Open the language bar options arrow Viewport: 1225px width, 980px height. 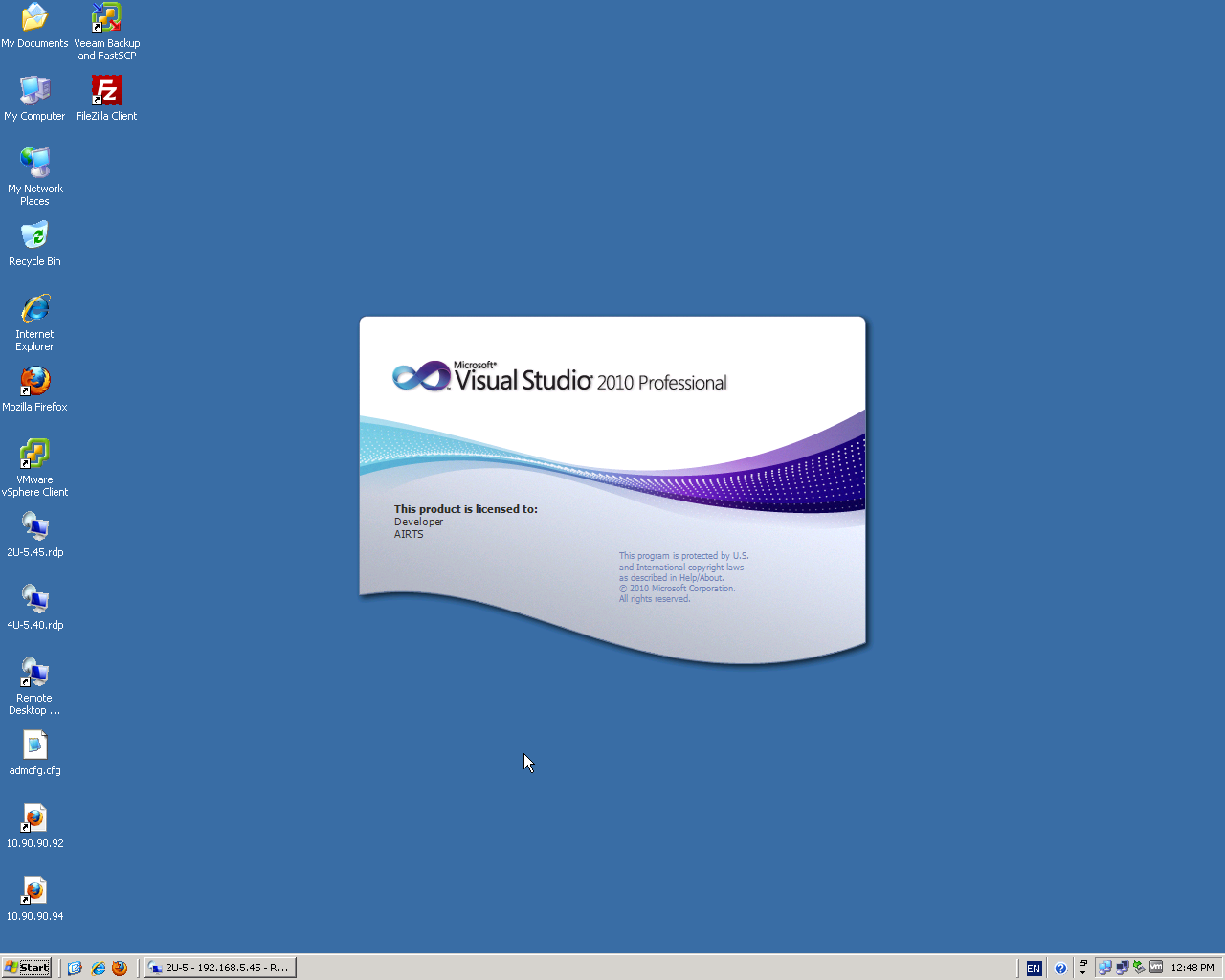tap(1083, 972)
